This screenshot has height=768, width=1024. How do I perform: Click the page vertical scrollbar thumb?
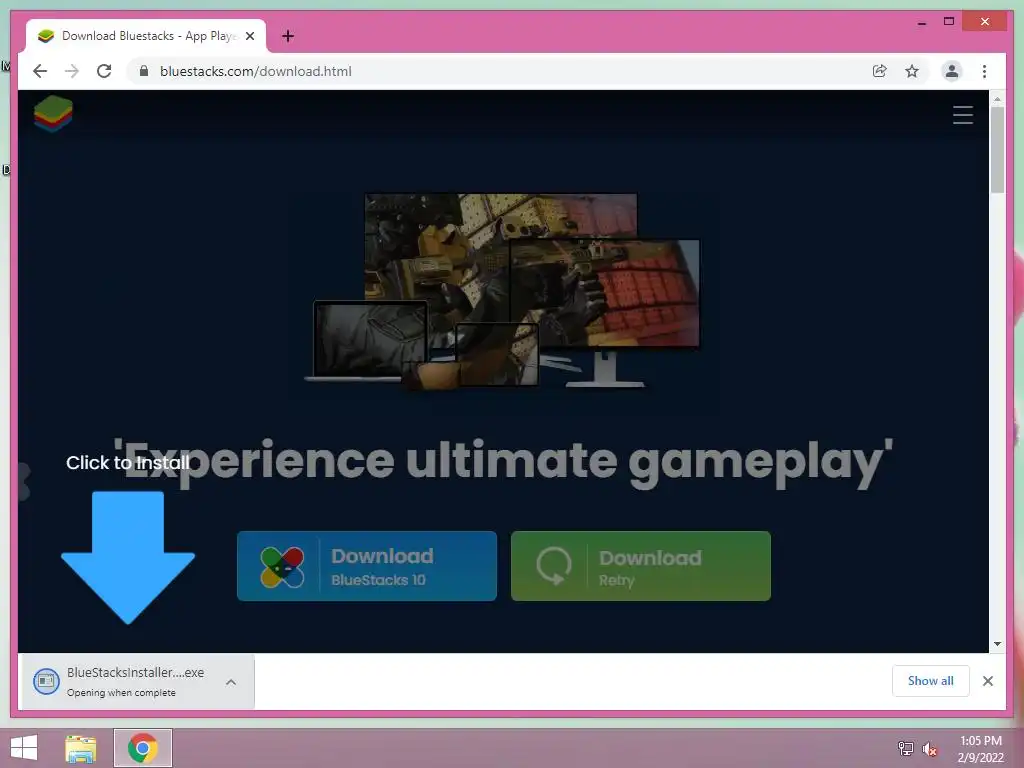[x=997, y=150]
